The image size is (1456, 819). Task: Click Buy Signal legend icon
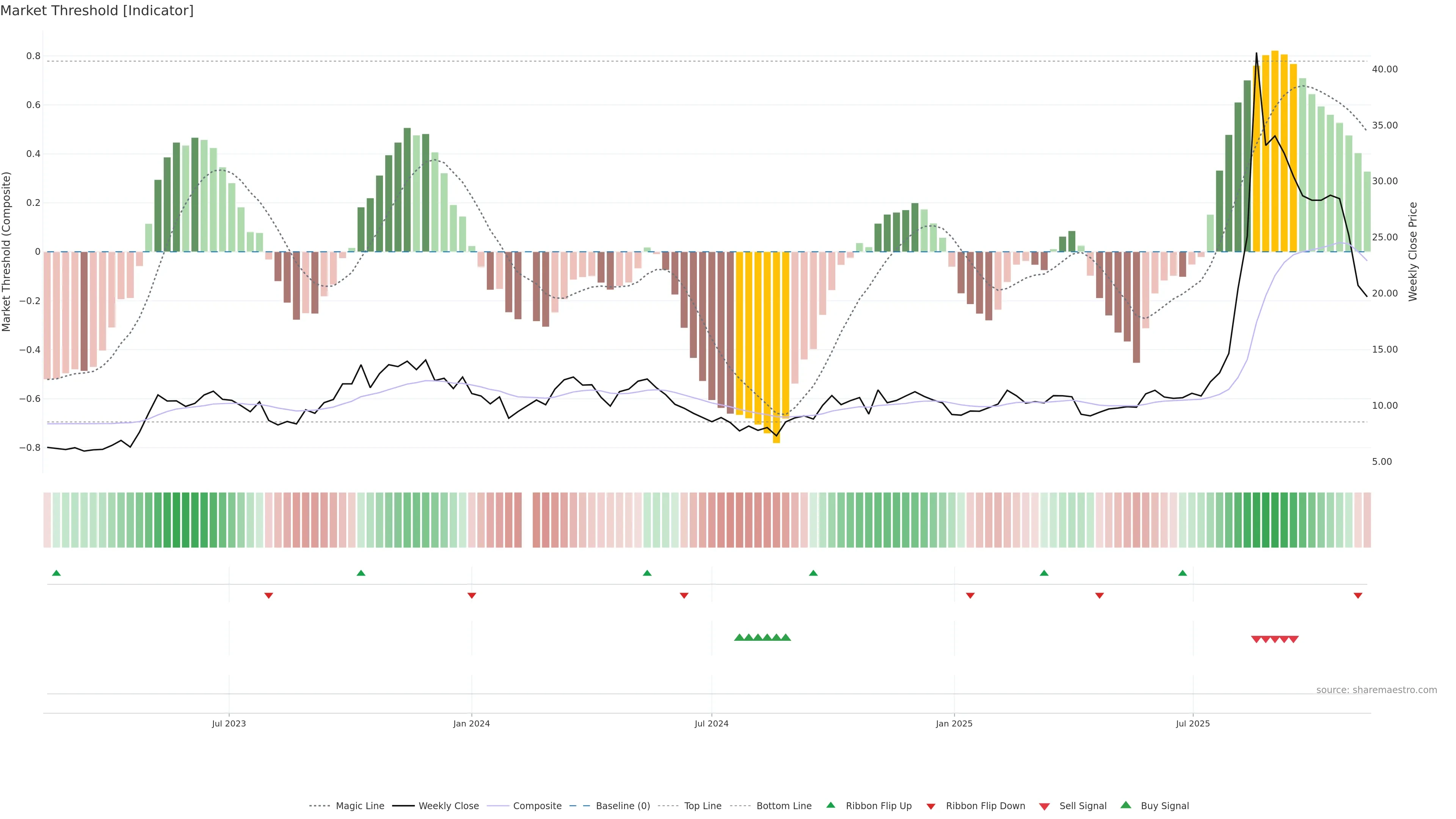pos(1126,805)
